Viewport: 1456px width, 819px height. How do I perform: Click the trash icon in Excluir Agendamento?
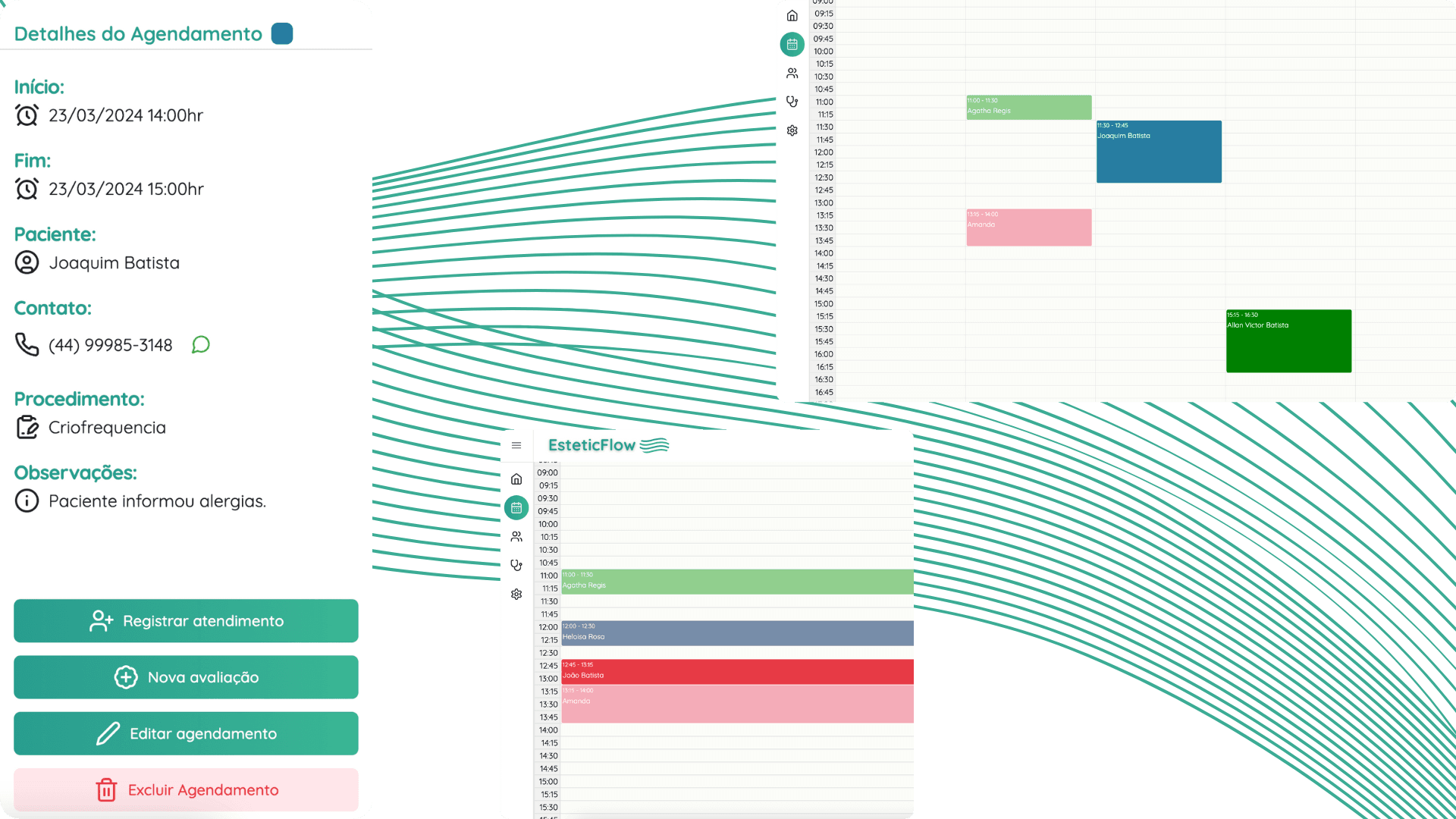(x=106, y=790)
